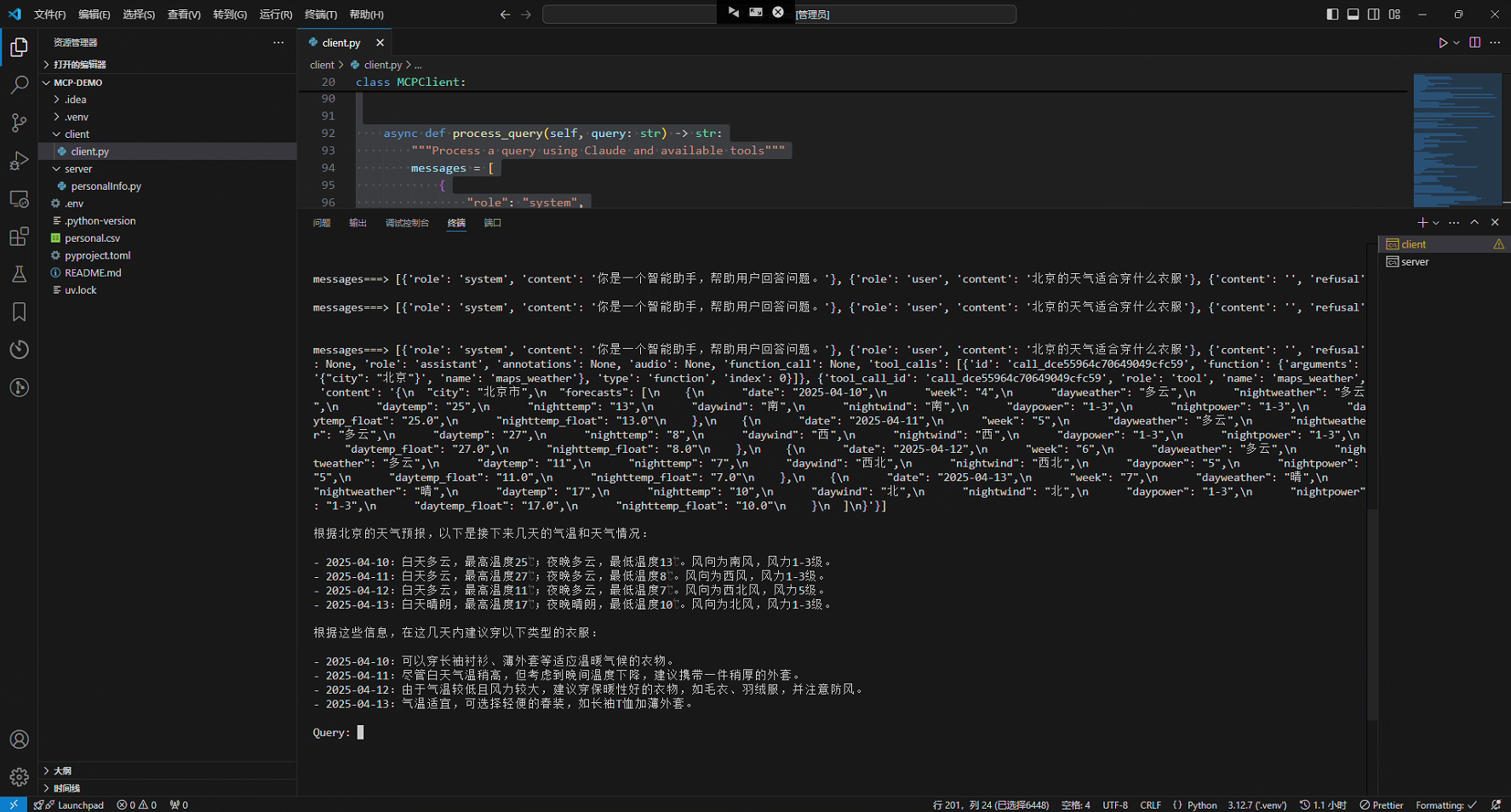Open editor More Actions ellipsis
The width and height of the screenshot is (1511, 812).
point(1495,43)
